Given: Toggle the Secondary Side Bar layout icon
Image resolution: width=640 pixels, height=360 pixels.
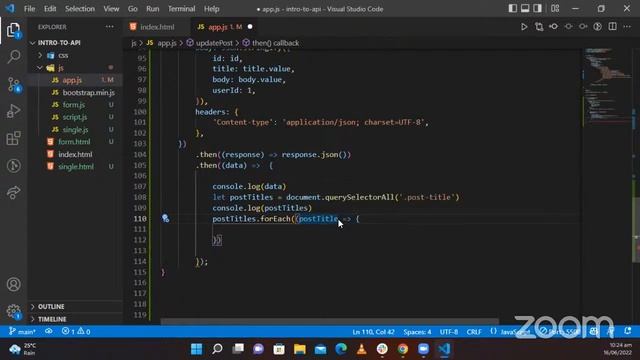Looking at the screenshot, I should 538,9.
